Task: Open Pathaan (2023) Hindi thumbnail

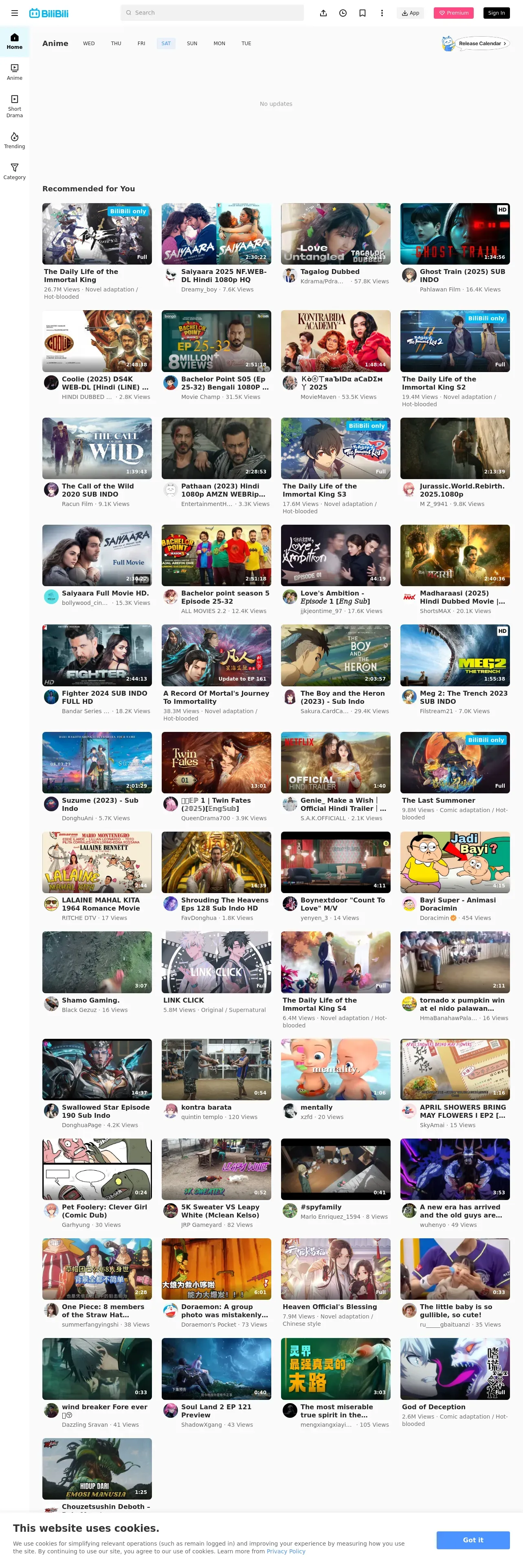Action: pyautogui.click(x=216, y=448)
